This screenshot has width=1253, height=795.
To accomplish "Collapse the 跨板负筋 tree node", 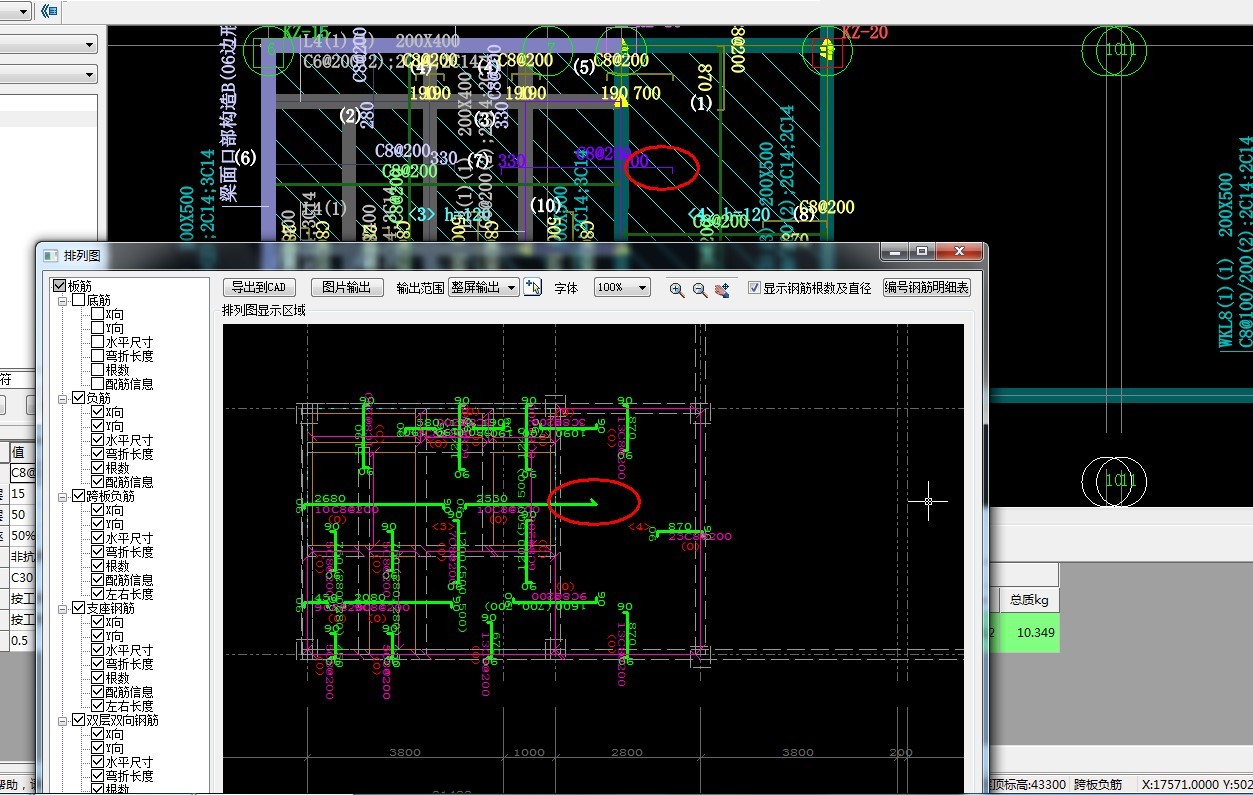I will point(63,496).
